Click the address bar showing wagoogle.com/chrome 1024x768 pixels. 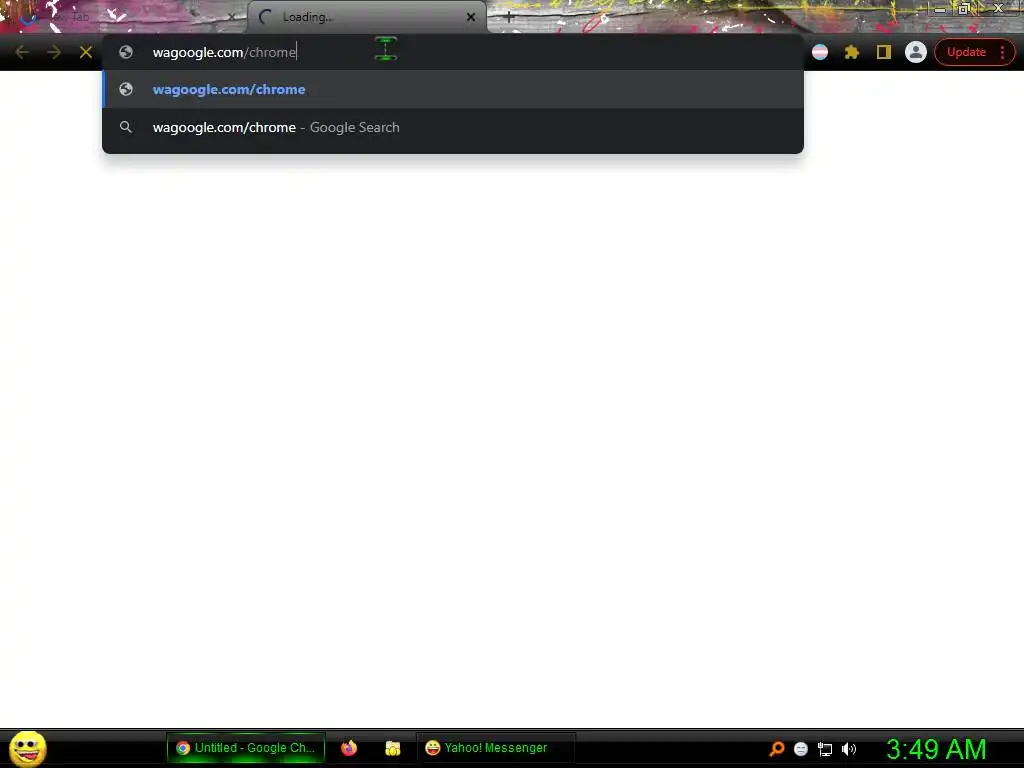453,52
